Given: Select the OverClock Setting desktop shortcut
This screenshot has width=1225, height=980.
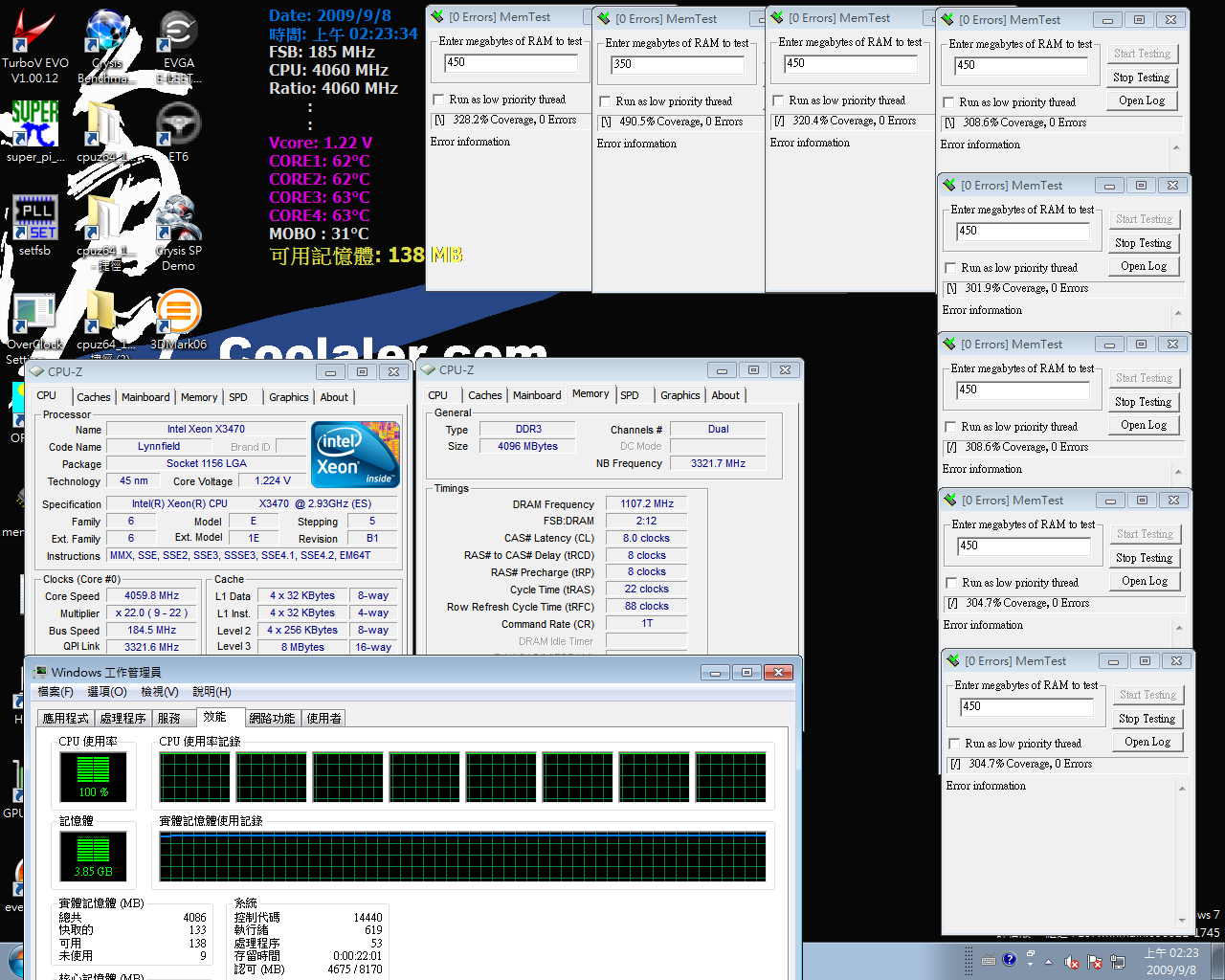Looking at the screenshot, I should 34,325.
